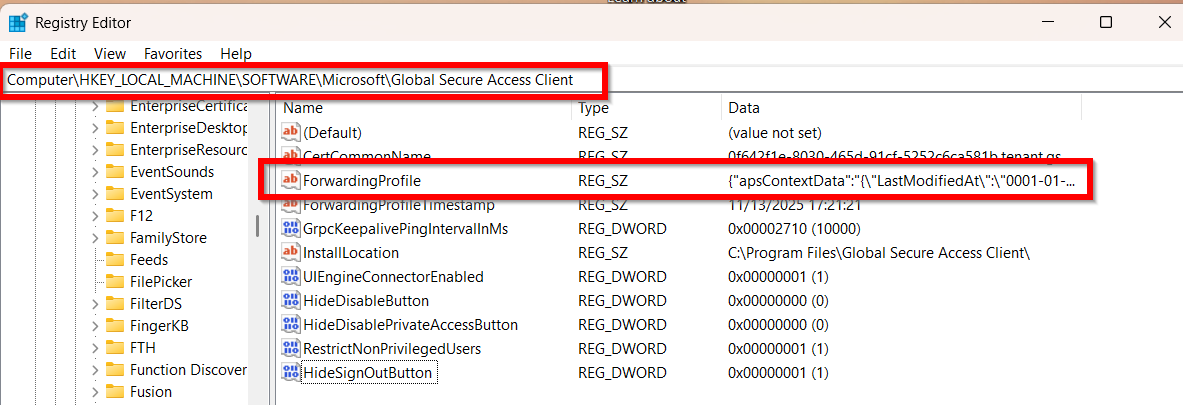
Task: Expand the EnterpriseDesktop tree key
Action: [95, 127]
